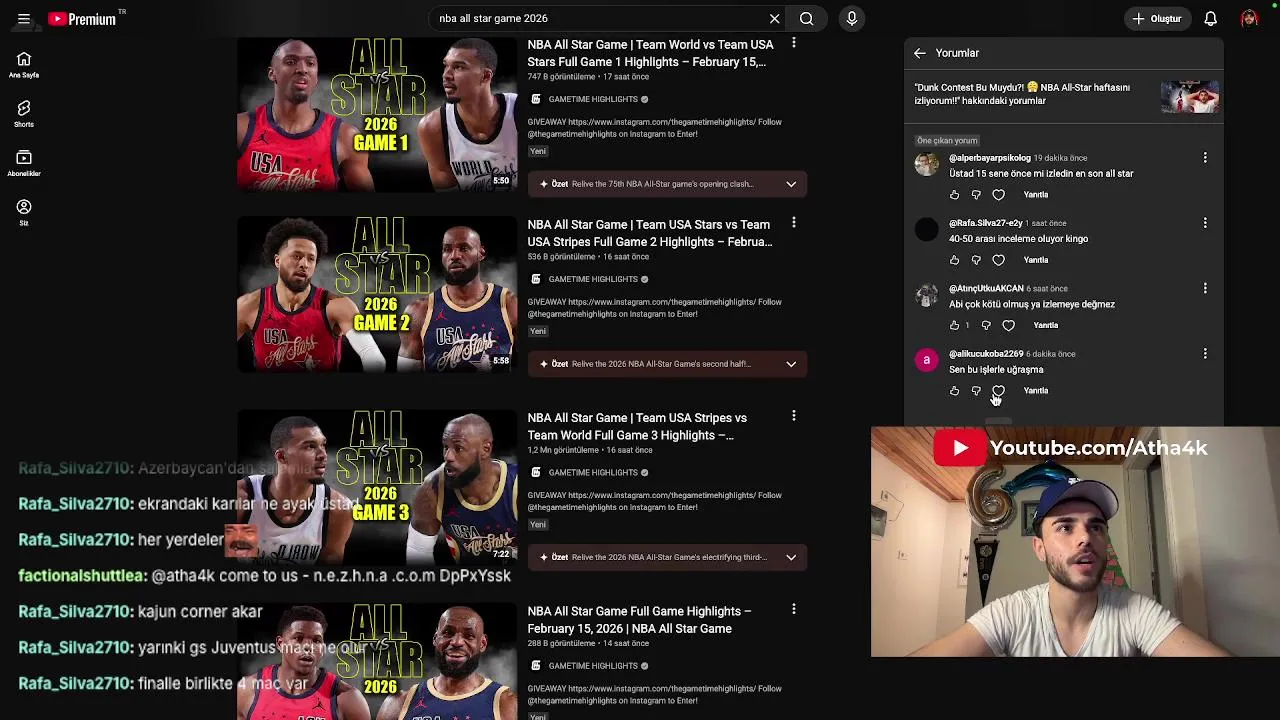
Task: Open USA Stripes vs Team World Game 3 title
Action: coord(637,426)
